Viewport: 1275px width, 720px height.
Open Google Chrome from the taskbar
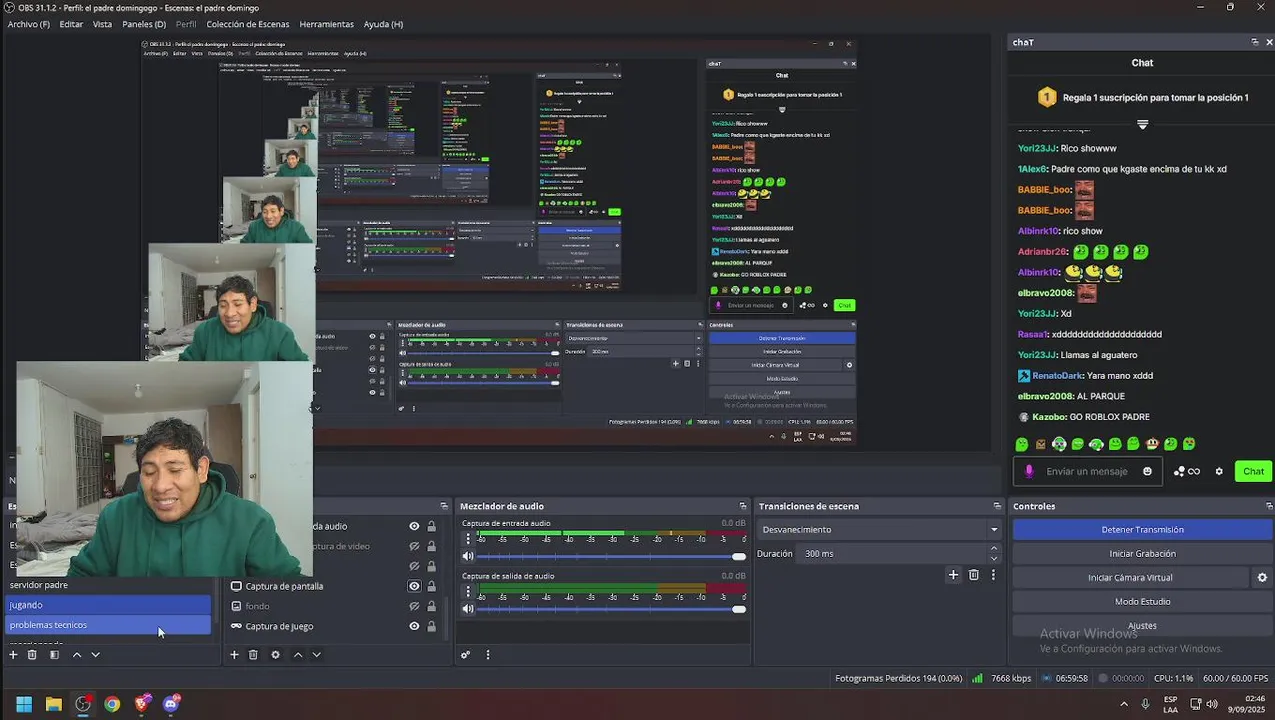click(112, 704)
